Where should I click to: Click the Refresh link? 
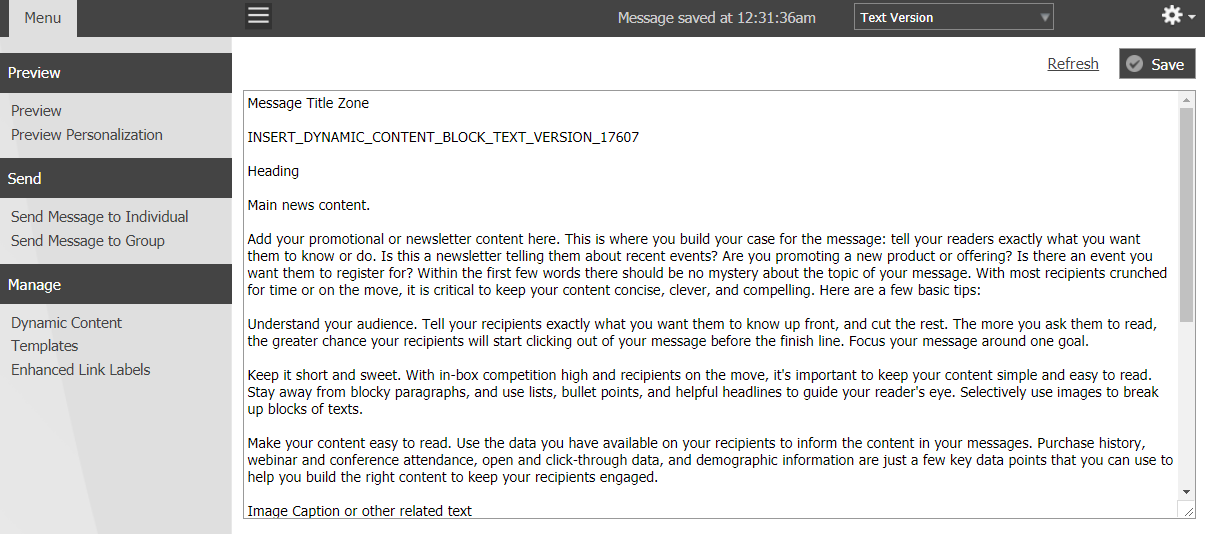coord(1073,64)
